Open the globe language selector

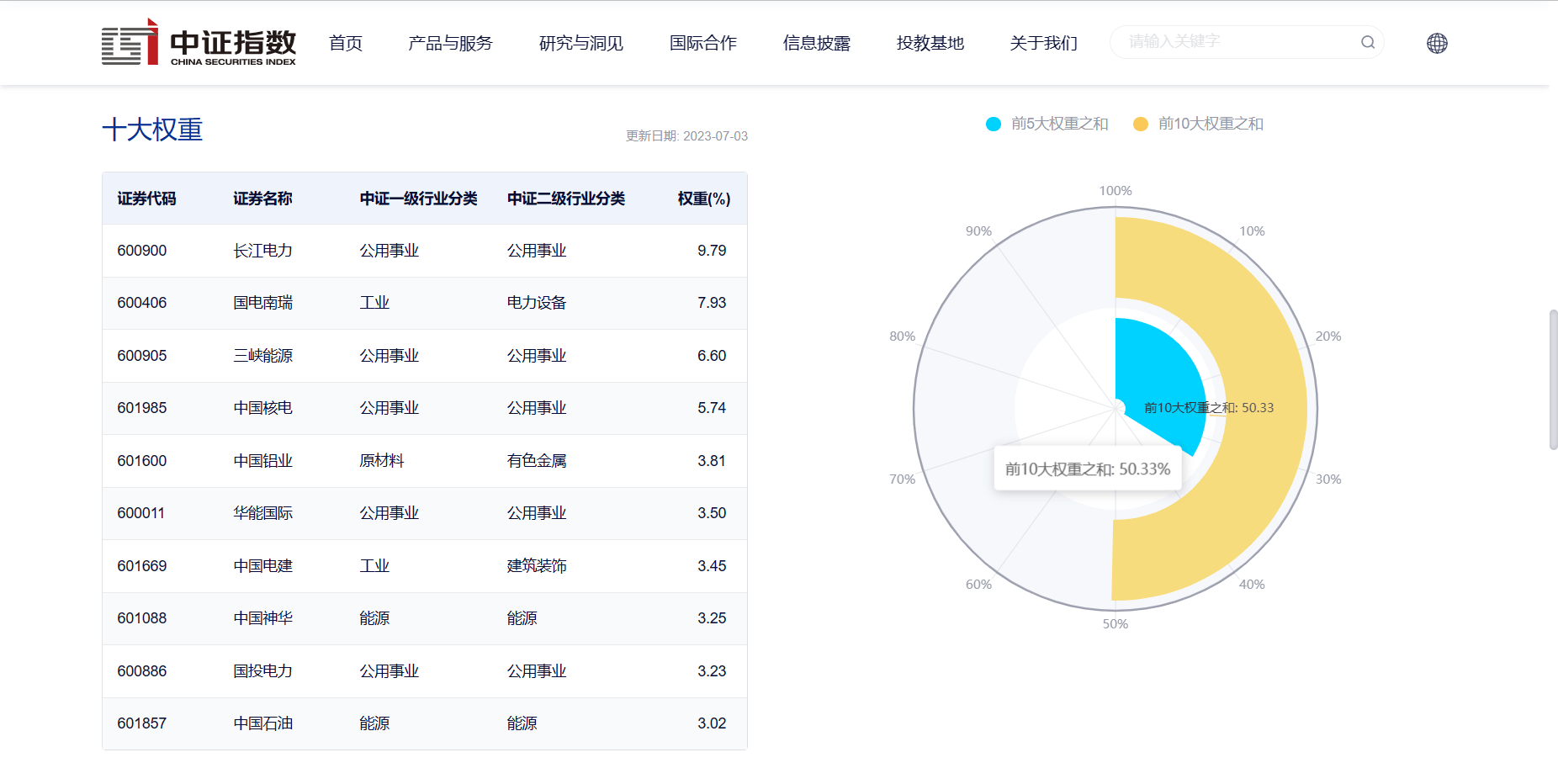1437,43
